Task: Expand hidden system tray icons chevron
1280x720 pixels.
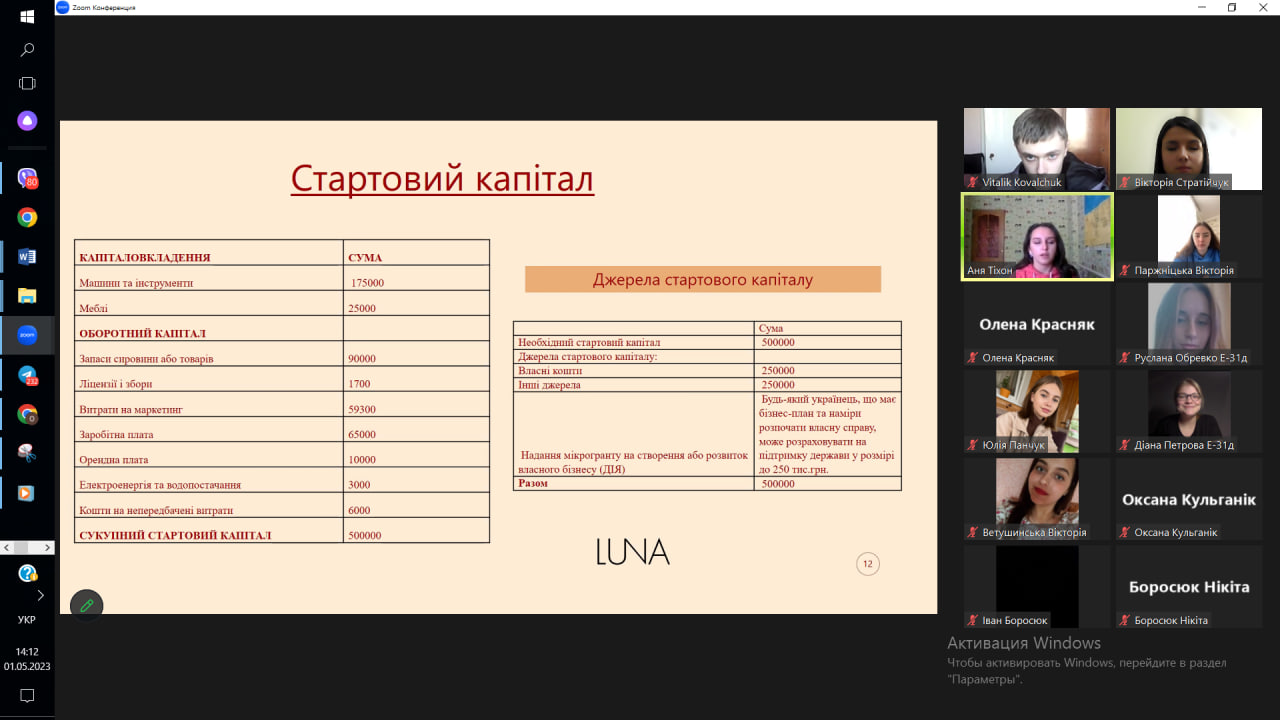Action: pyautogui.click(x=40, y=595)
